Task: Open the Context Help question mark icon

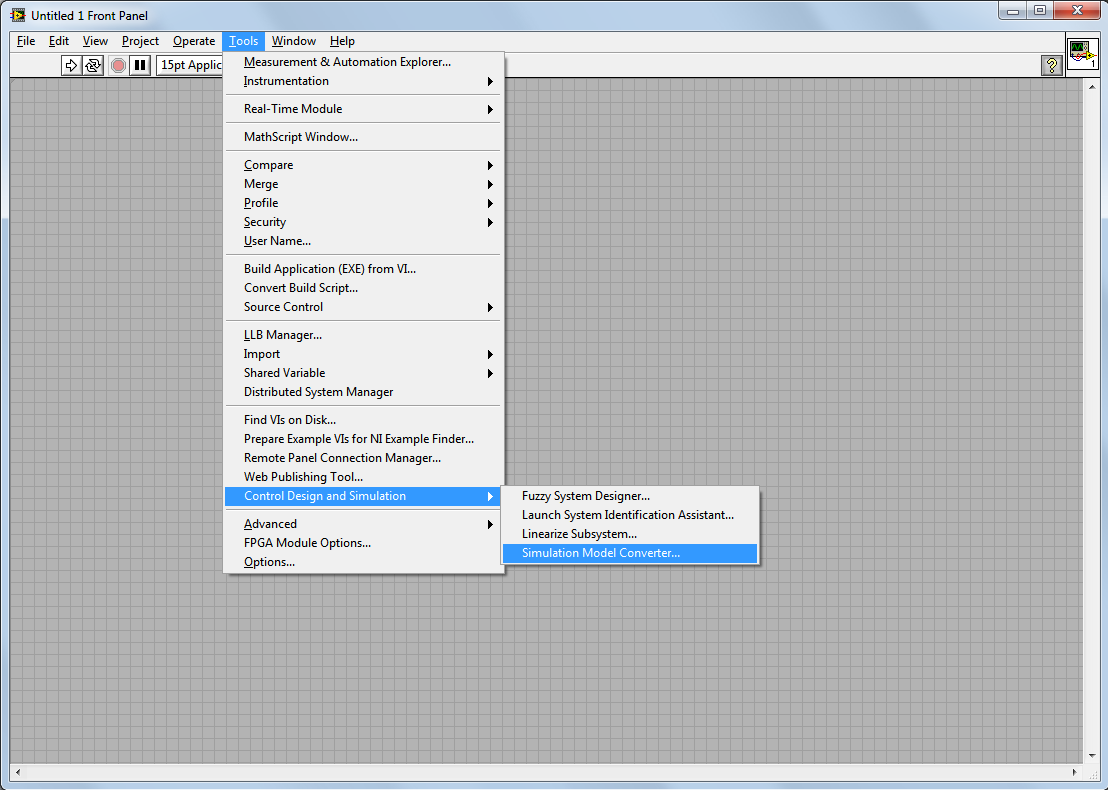Action: click(1051, 65)
